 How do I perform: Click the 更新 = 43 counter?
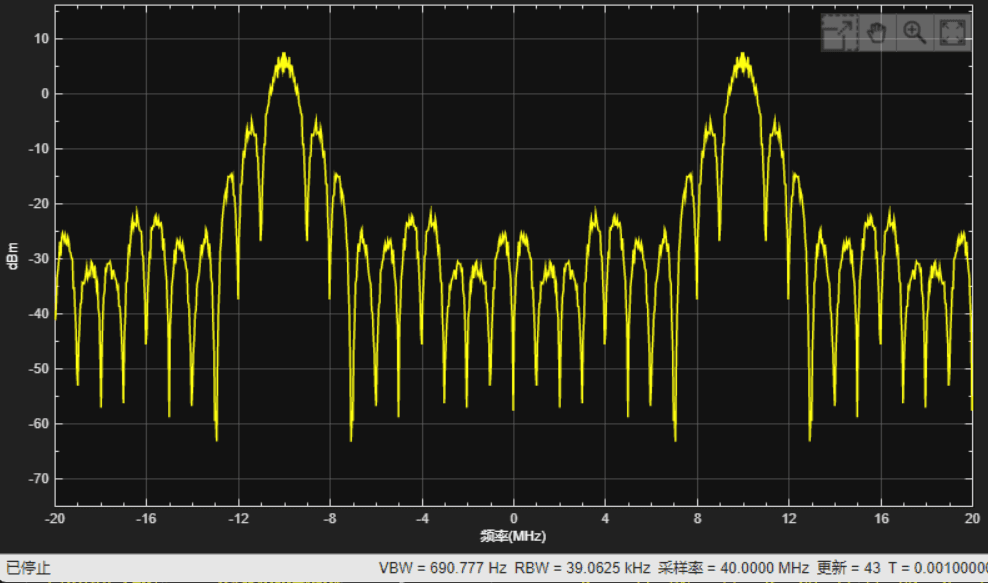pyautogui.click(x=848, y=568)
